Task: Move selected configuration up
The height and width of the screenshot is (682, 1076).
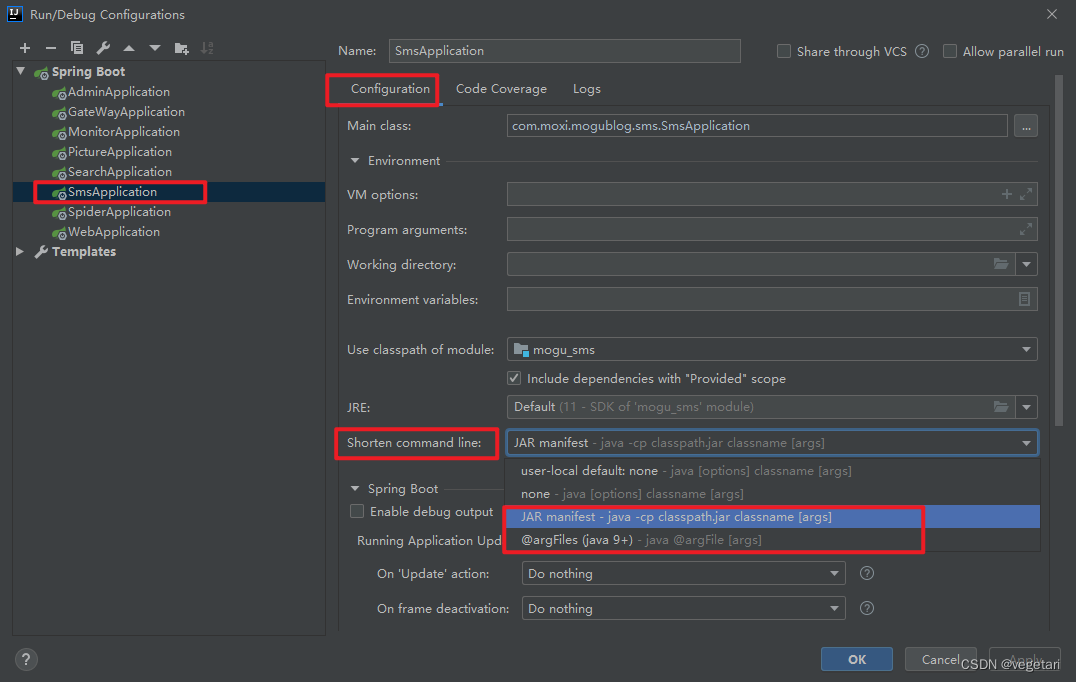Action: pyautogui.click(x=128, y=47)
